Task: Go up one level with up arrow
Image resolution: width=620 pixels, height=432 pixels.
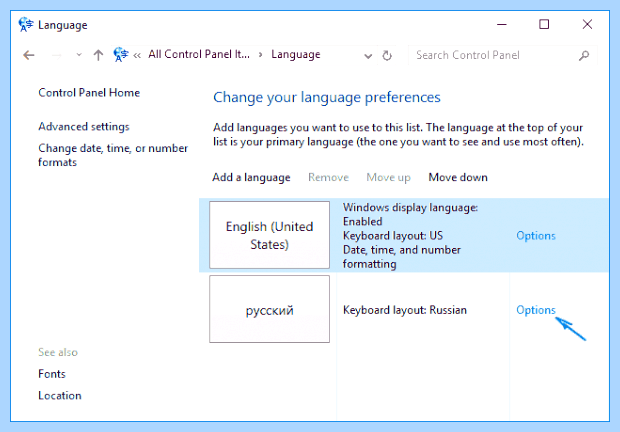Action: (98, 55)
